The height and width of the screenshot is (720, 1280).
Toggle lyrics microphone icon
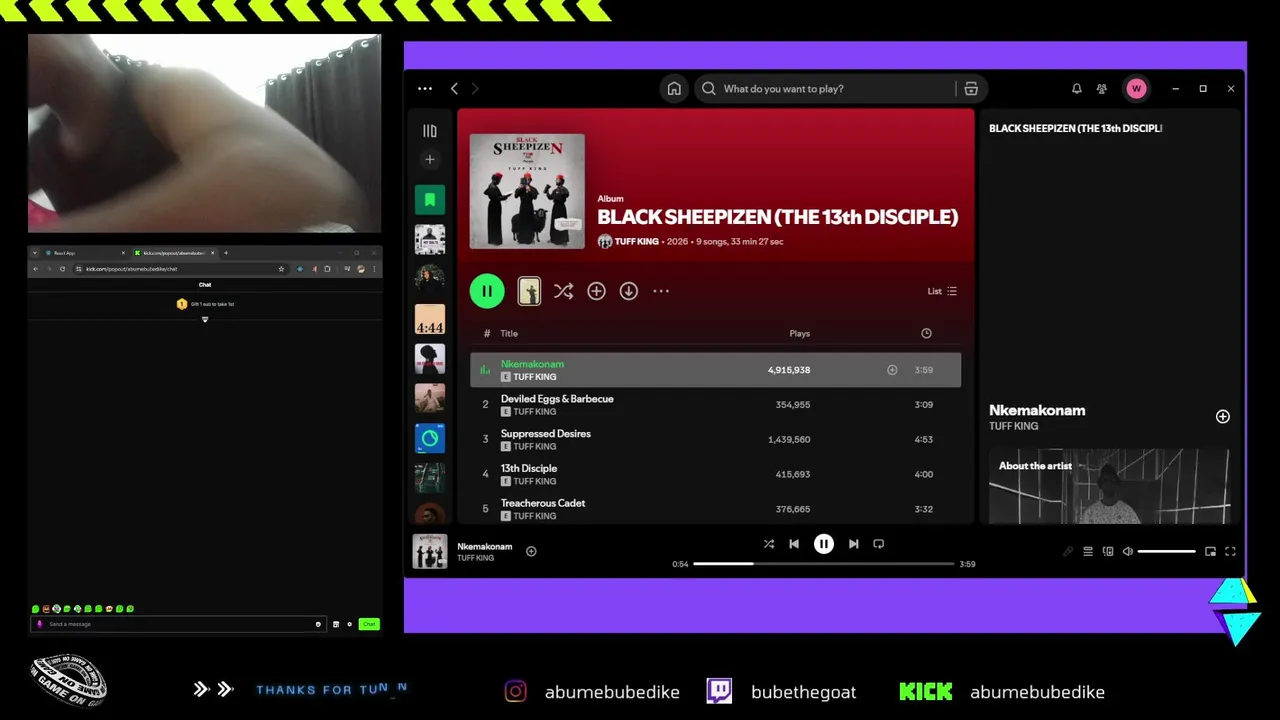1067,551
